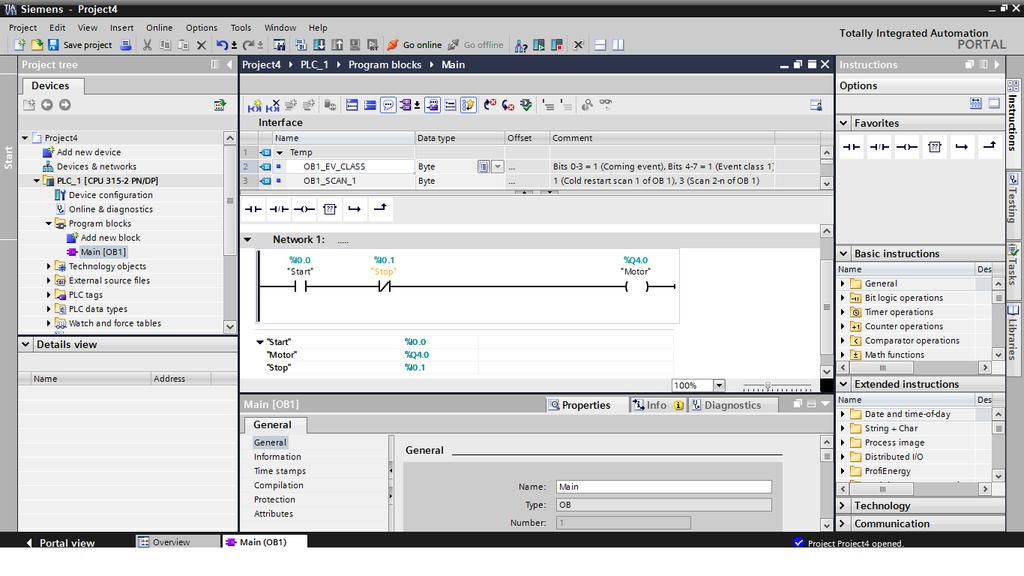Click the Save project button
Screen dimensions: 1024x576
click(80, 45)
